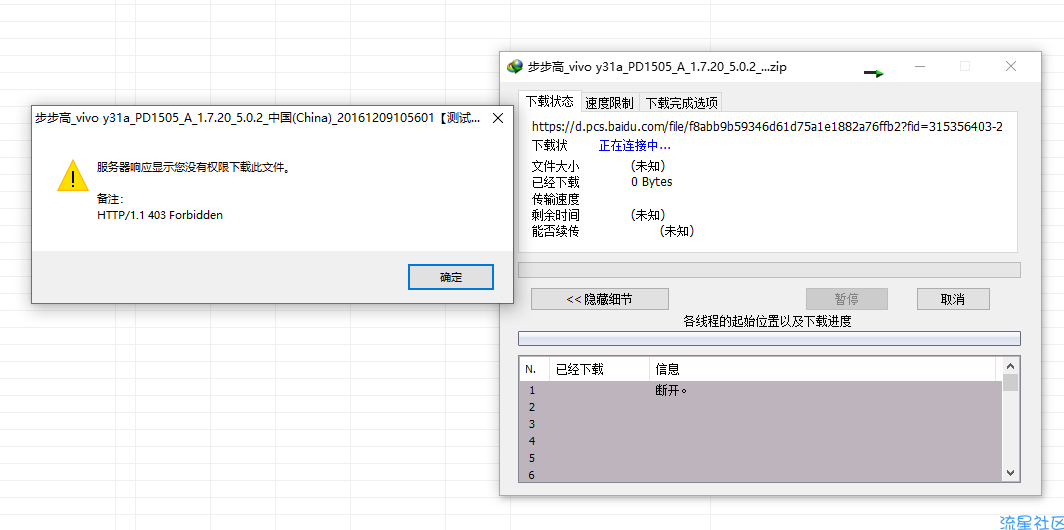The height and width of the screenshot is (530, 1064).
Task: Collapse details with the << 隐藏细节 button
Action: (599, 299)
